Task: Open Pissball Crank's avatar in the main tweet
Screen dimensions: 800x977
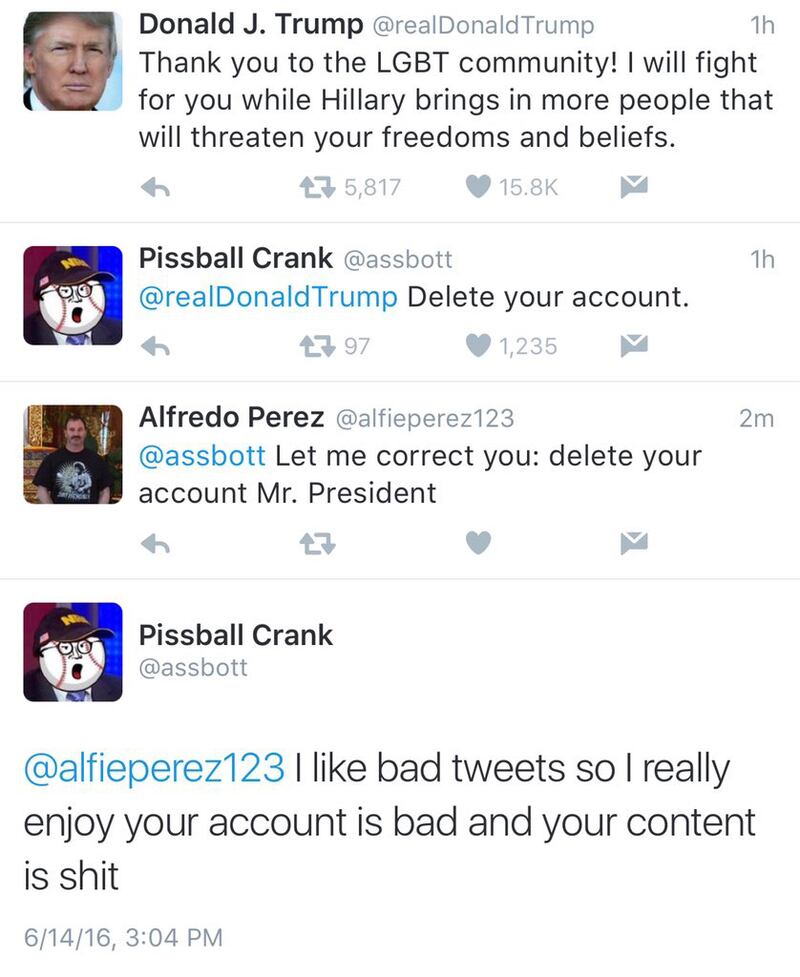Action: [x=71, y=652]
